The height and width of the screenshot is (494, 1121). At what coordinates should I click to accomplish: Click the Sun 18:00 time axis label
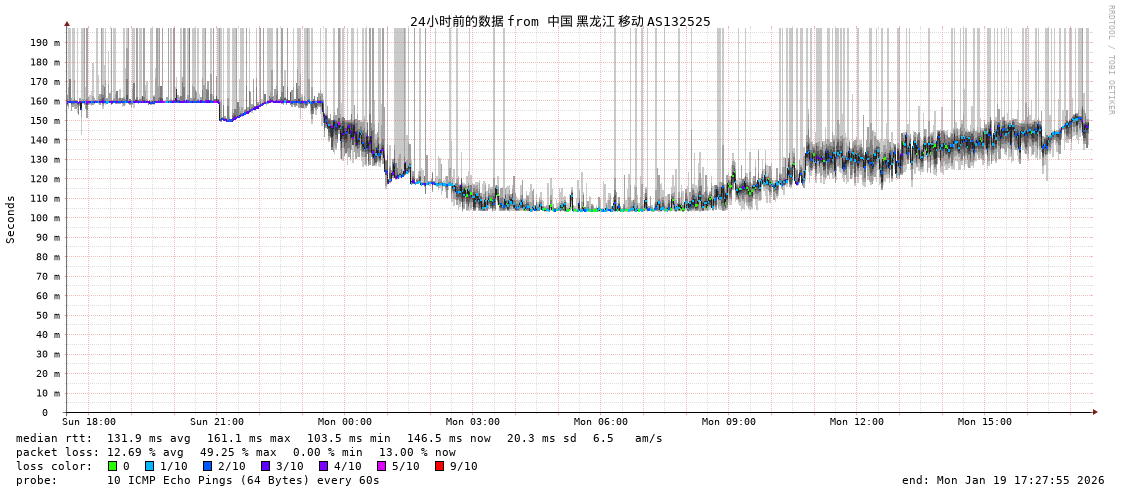(89, 422)
